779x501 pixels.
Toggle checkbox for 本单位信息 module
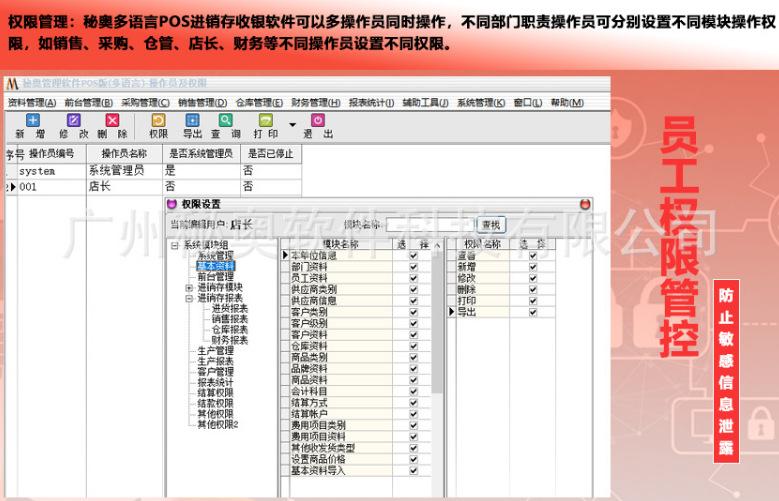click(413, 255)
